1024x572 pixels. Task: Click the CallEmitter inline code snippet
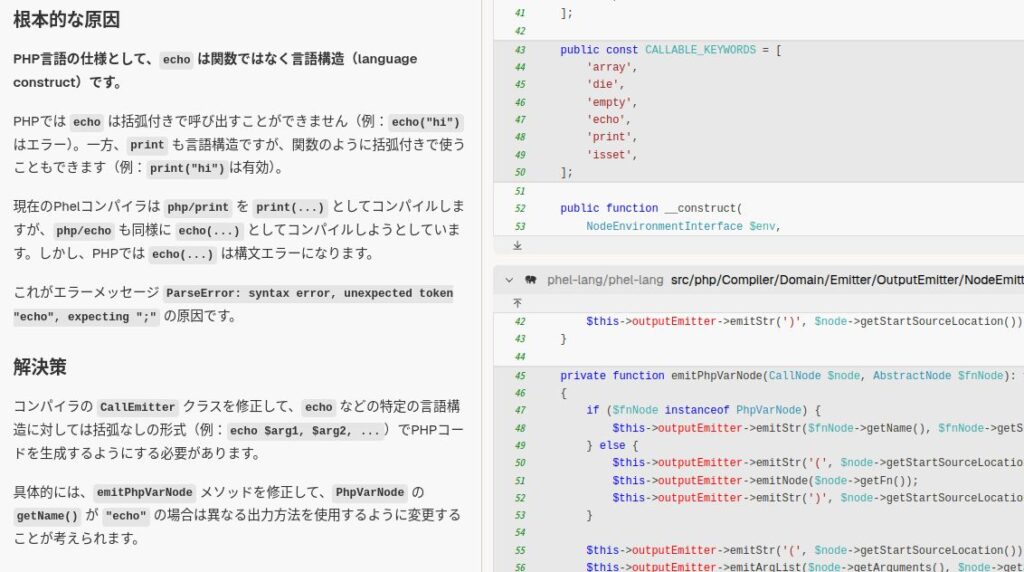138,408
